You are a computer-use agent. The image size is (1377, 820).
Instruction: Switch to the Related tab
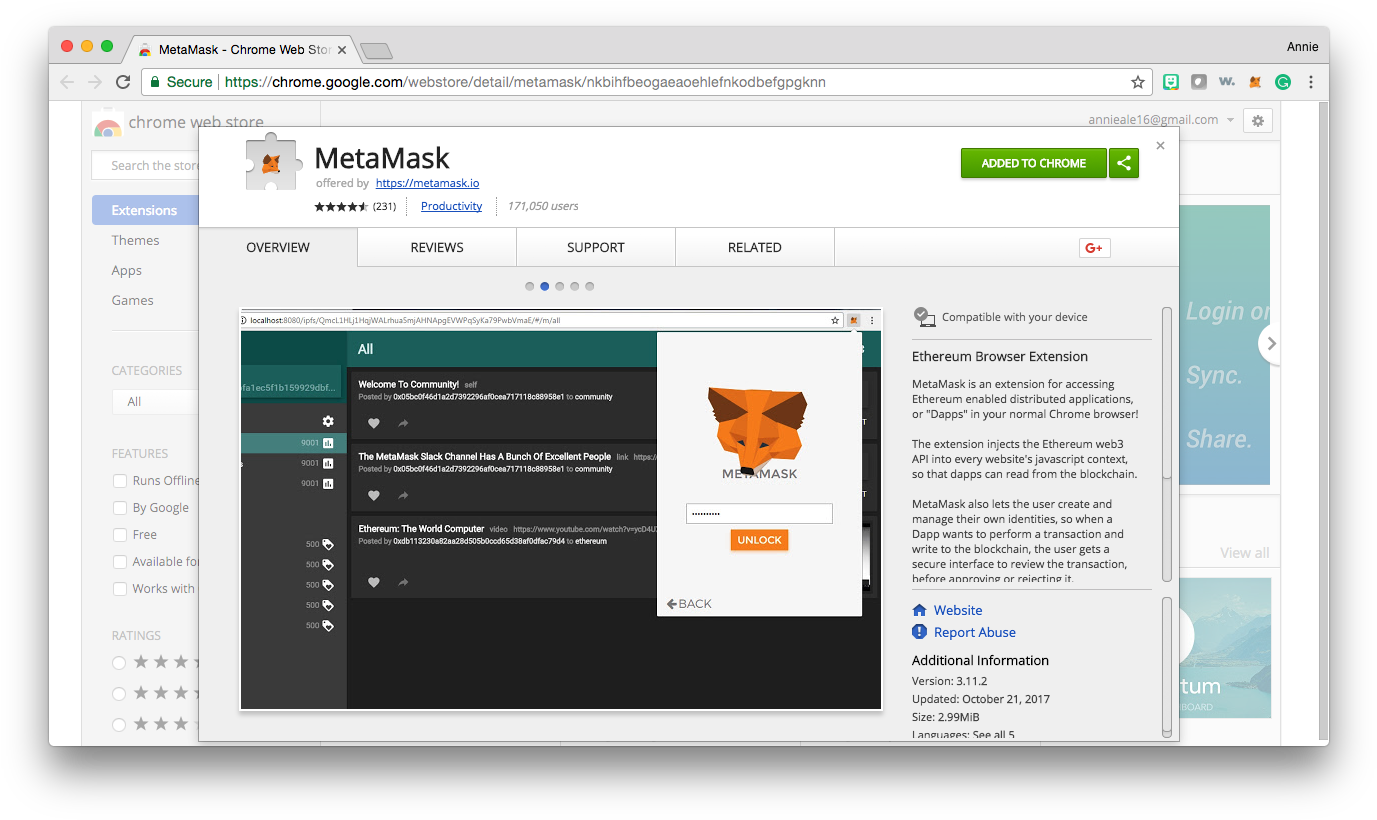(755, 247)
